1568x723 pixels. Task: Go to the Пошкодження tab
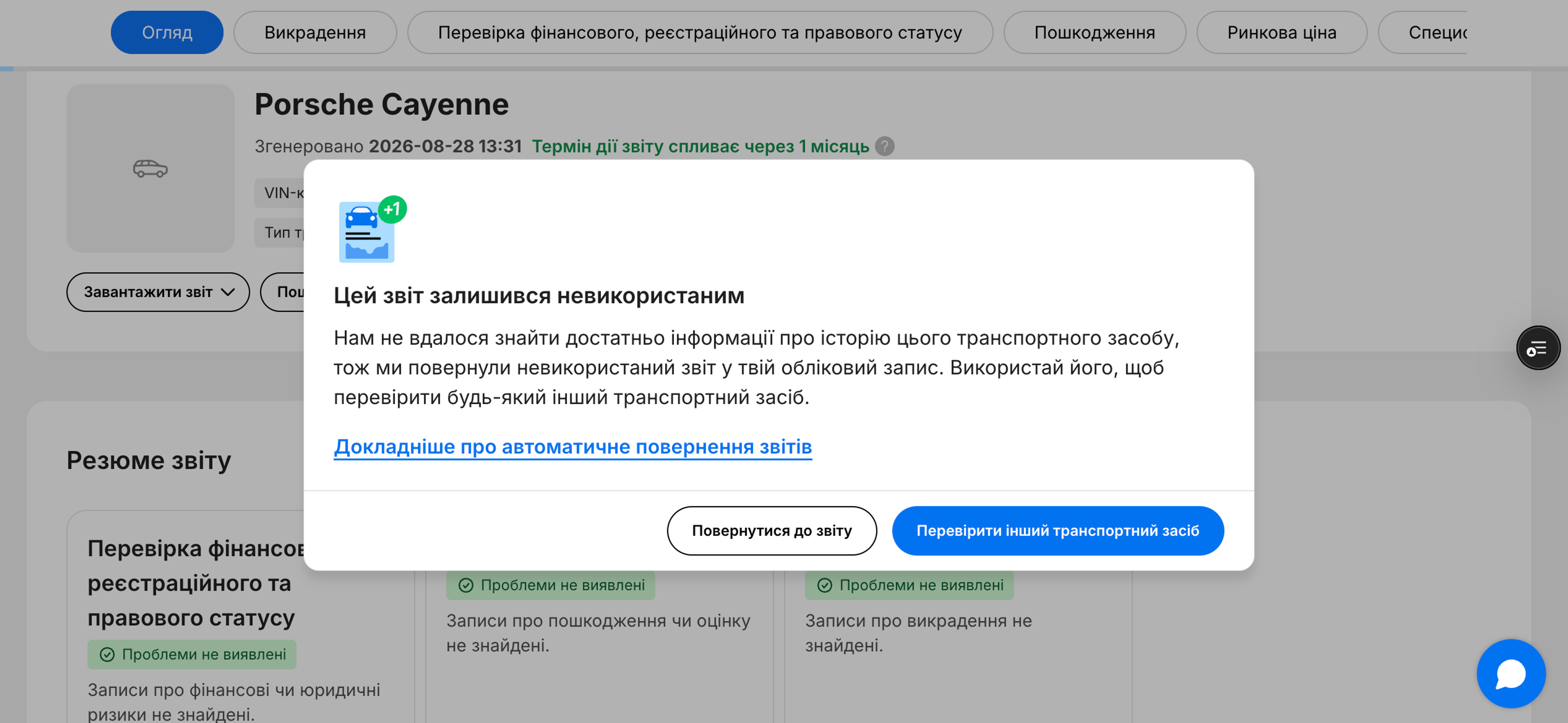[x=1094, y=32]
